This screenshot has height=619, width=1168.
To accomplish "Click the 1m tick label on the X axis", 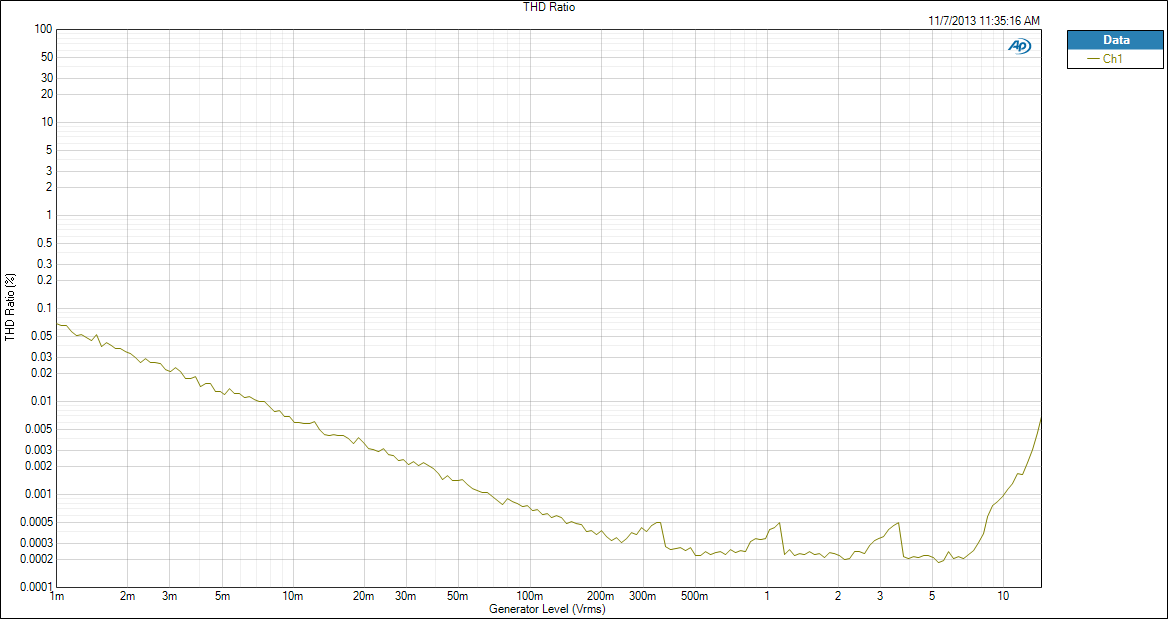I will click(x=57, y=597).
